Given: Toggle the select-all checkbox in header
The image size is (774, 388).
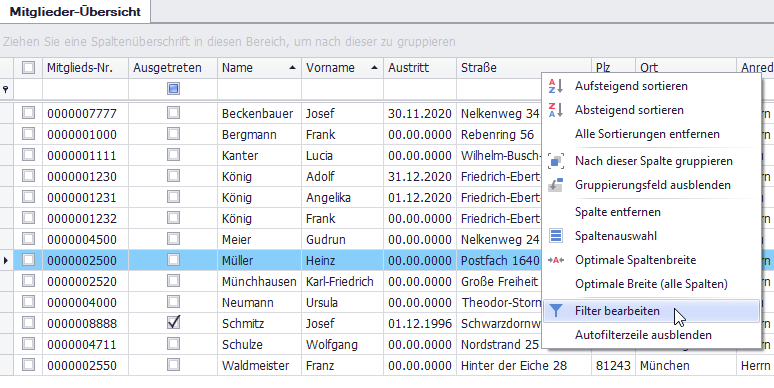Looking at the screenshot, I should pos(28,68).
